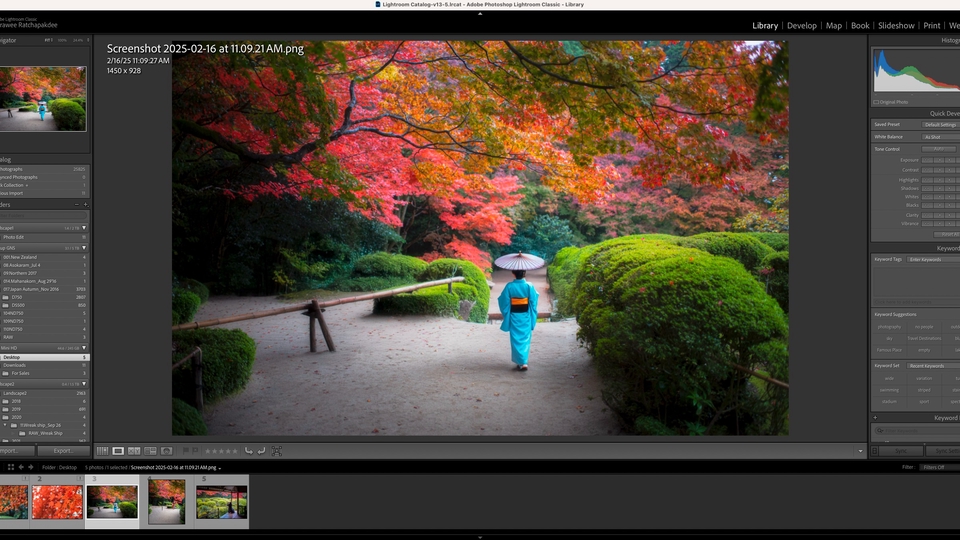Click the Reset All button

(947, 234)
